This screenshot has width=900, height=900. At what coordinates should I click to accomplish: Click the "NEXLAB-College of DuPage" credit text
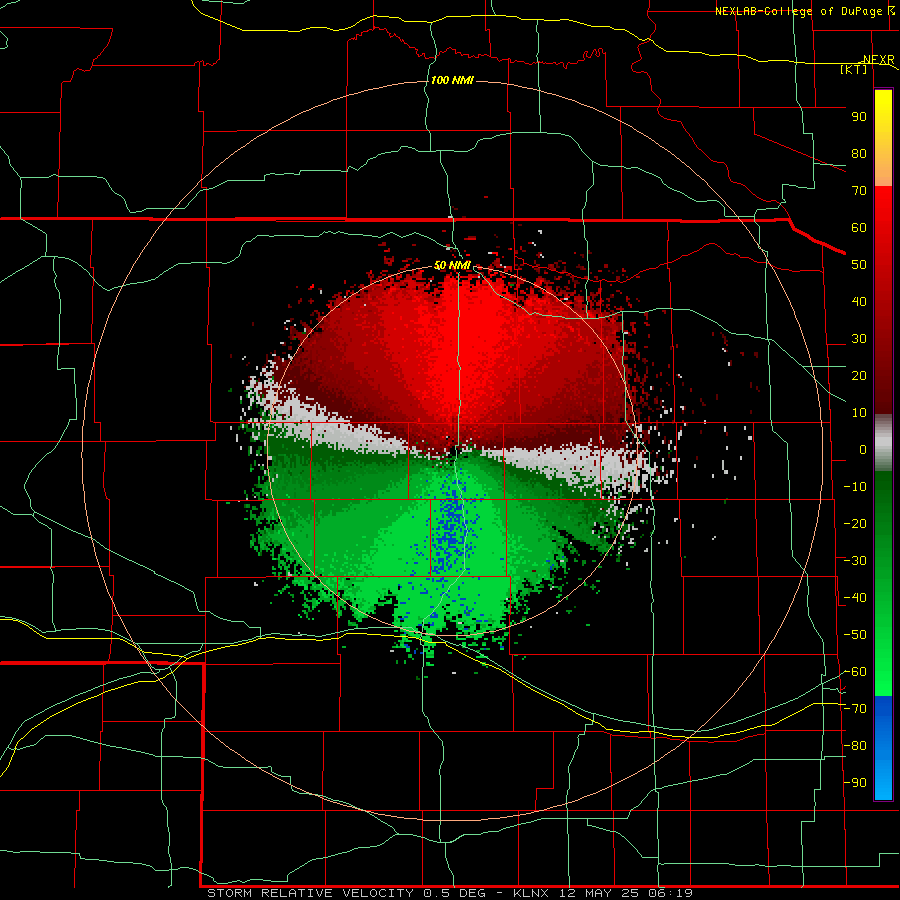800,11
